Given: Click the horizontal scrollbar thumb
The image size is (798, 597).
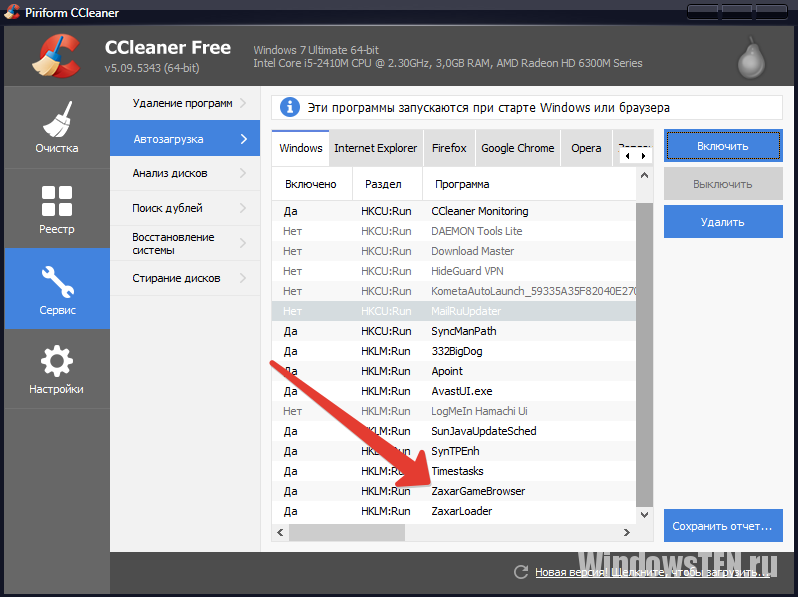Looking at the screenshot, I should (x=347, y=532).
